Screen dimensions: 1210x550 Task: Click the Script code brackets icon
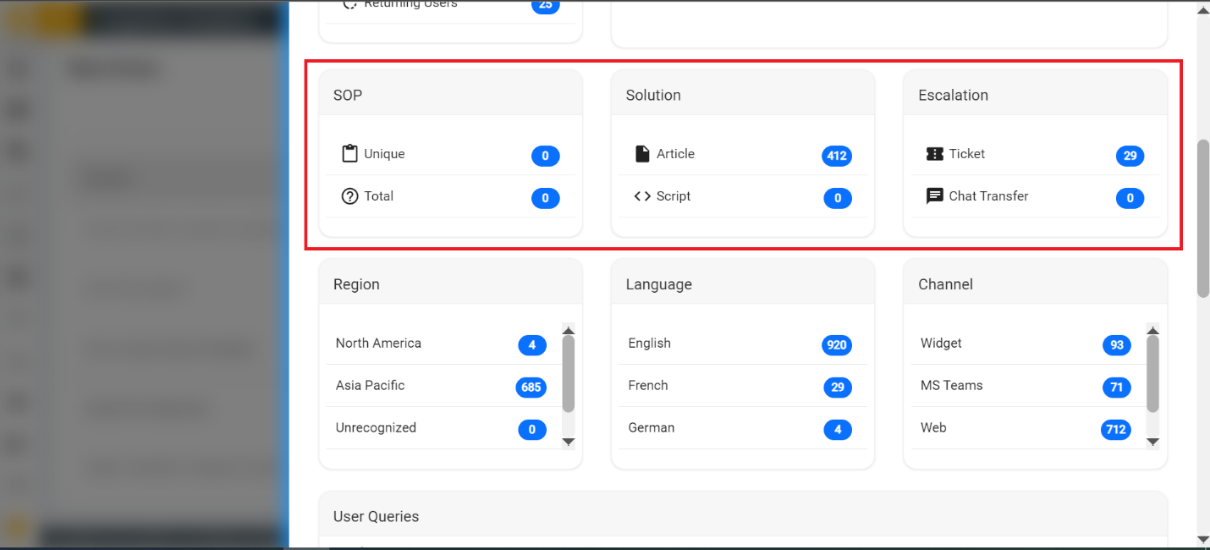tap(642, 196)
